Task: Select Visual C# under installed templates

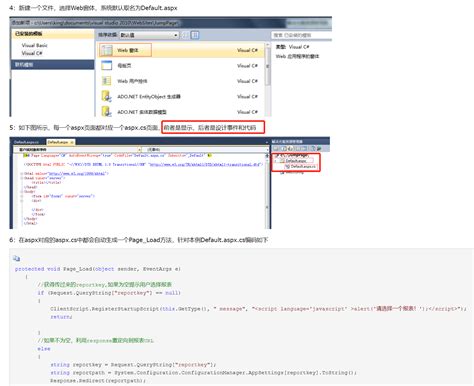Action: point(32,53)
